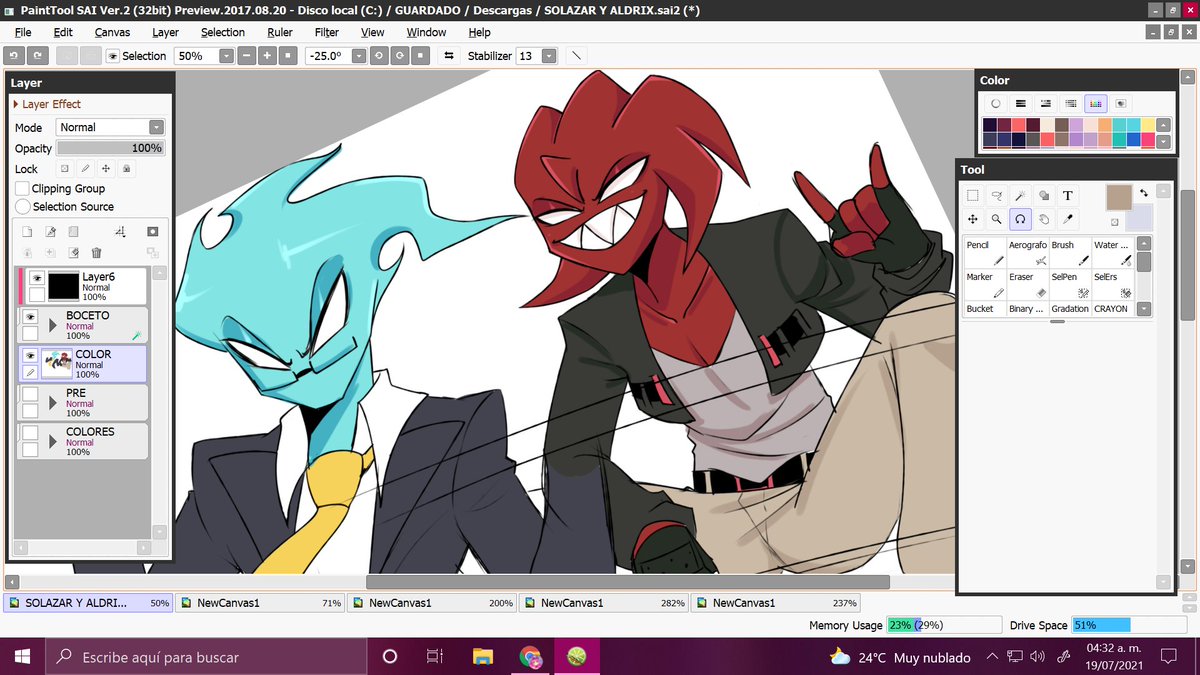
Task: Enable the Clipping Group checkbox
Action: [22, 188]
